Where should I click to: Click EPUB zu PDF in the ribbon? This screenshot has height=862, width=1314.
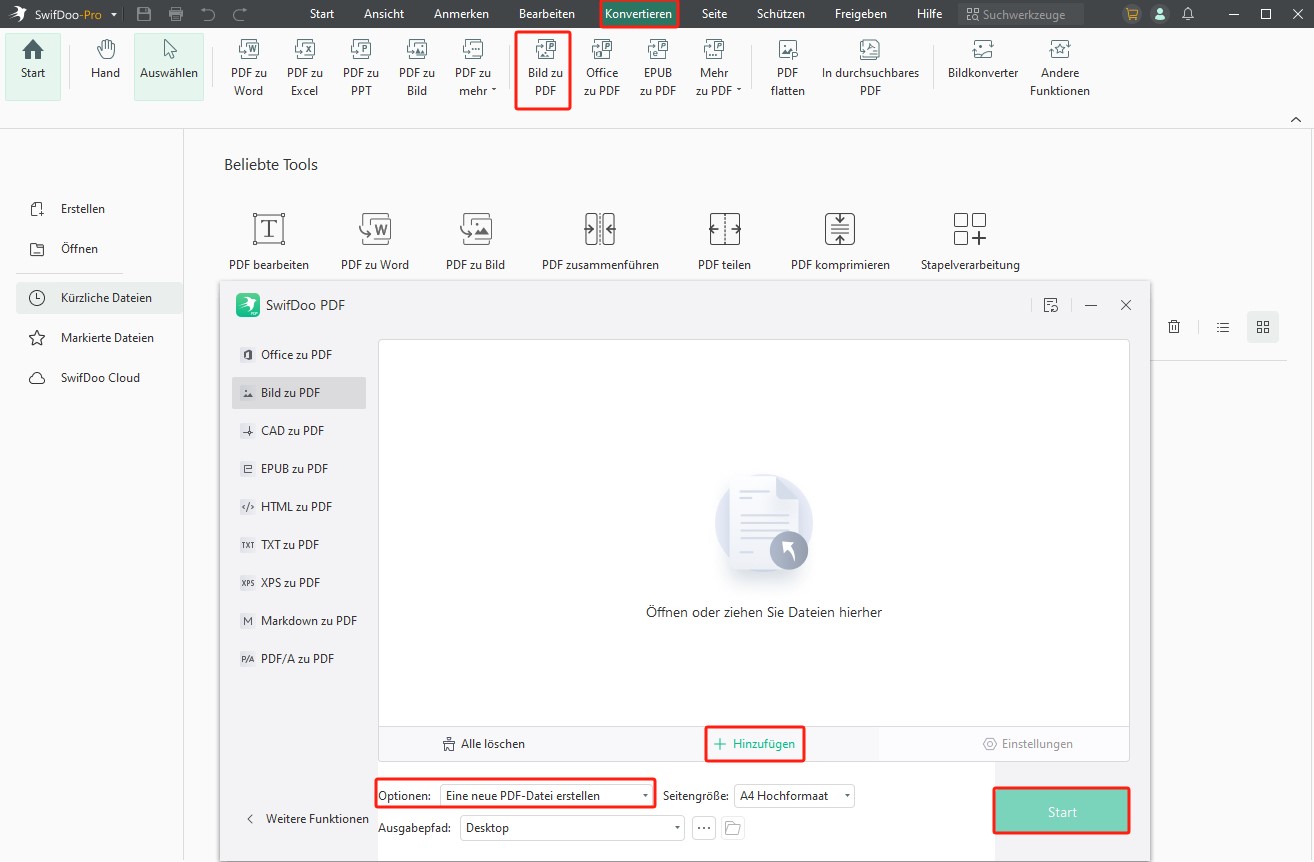pyautogui.click(x=658, y=68)
